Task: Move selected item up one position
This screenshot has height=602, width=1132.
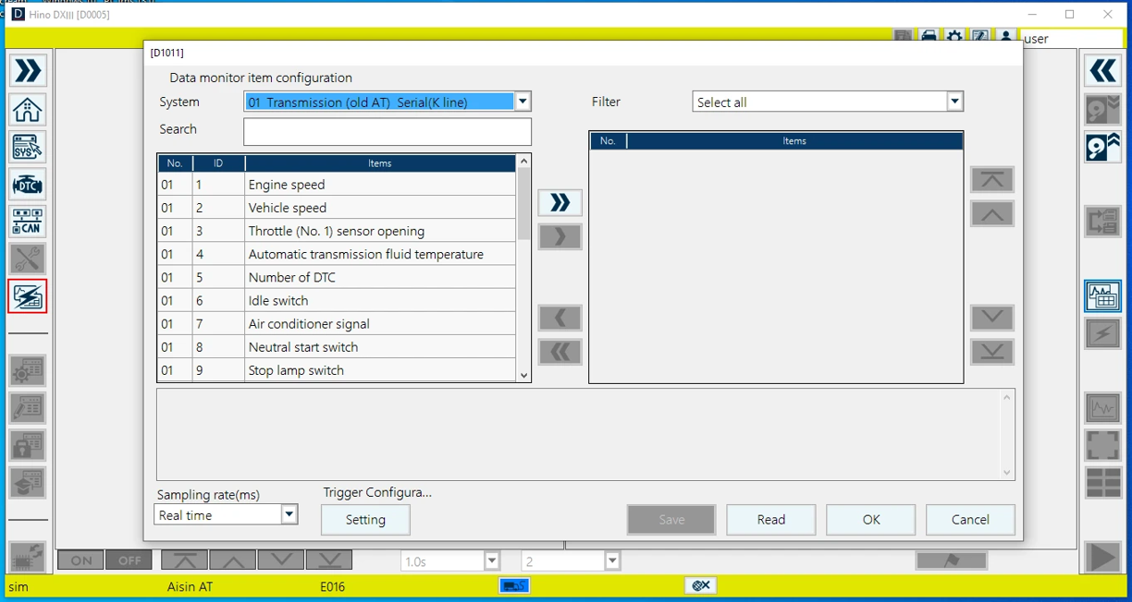Action: [x=993, y=214]
